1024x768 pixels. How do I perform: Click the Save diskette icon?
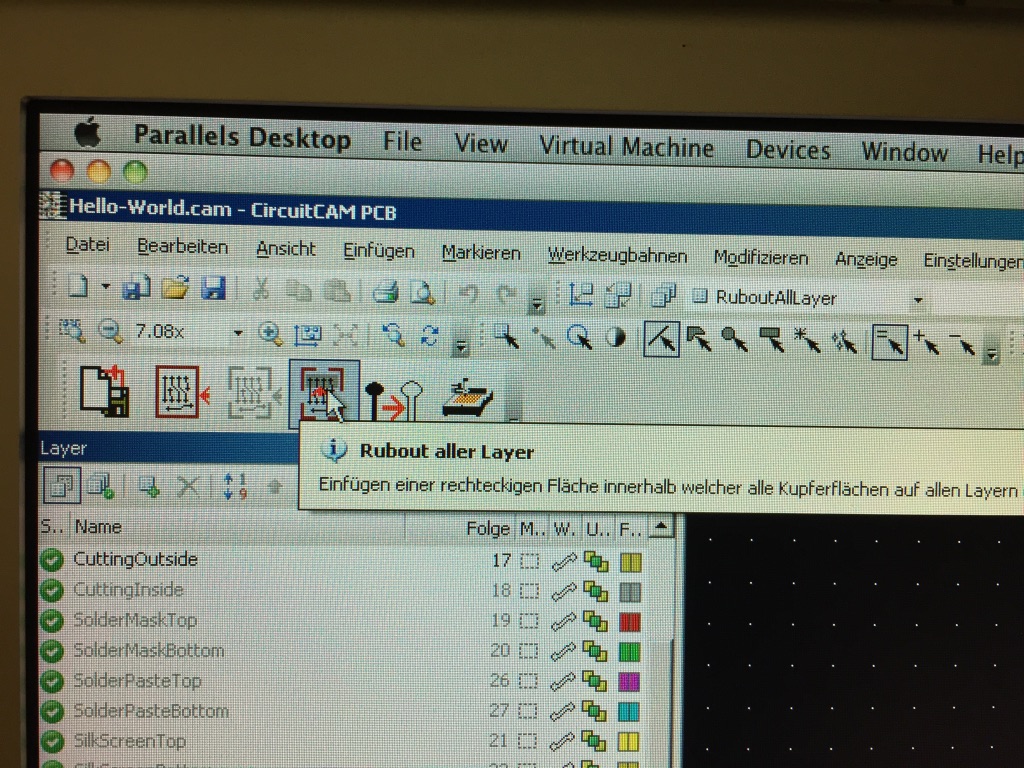tap(213, 289)
